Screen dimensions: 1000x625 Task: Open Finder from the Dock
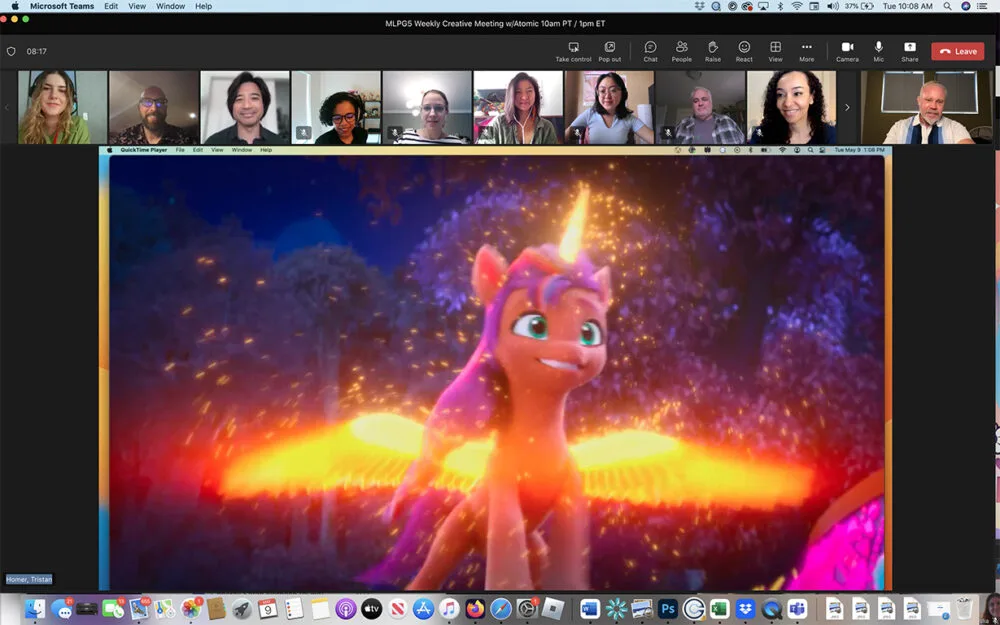[35, 609]
